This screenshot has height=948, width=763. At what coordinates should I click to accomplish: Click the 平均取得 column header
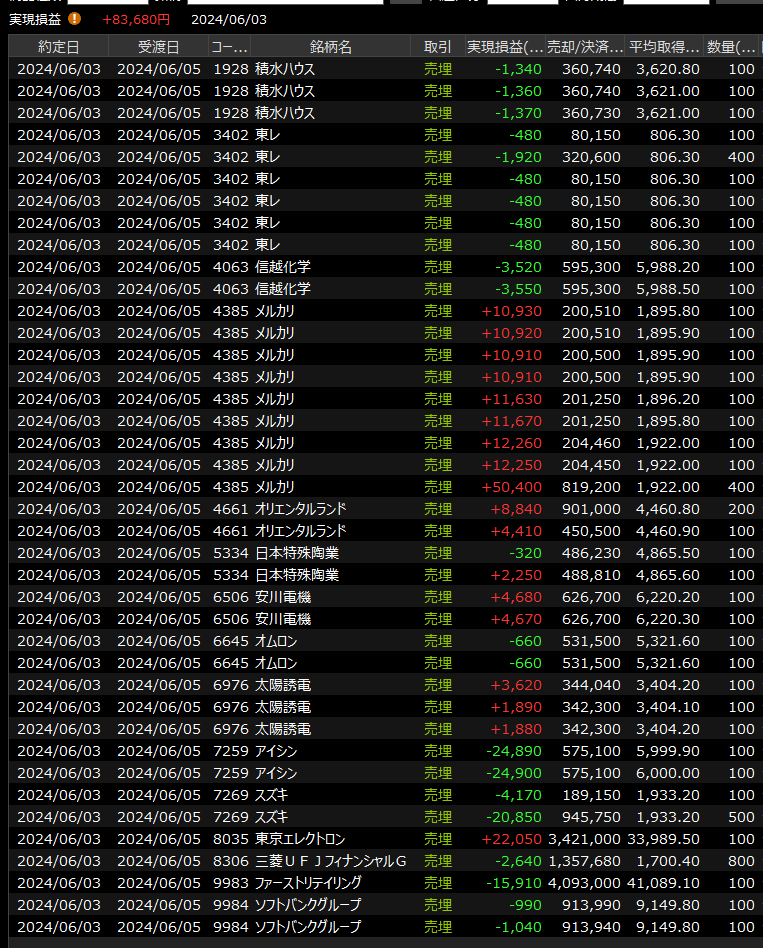[x=664, y=47]
